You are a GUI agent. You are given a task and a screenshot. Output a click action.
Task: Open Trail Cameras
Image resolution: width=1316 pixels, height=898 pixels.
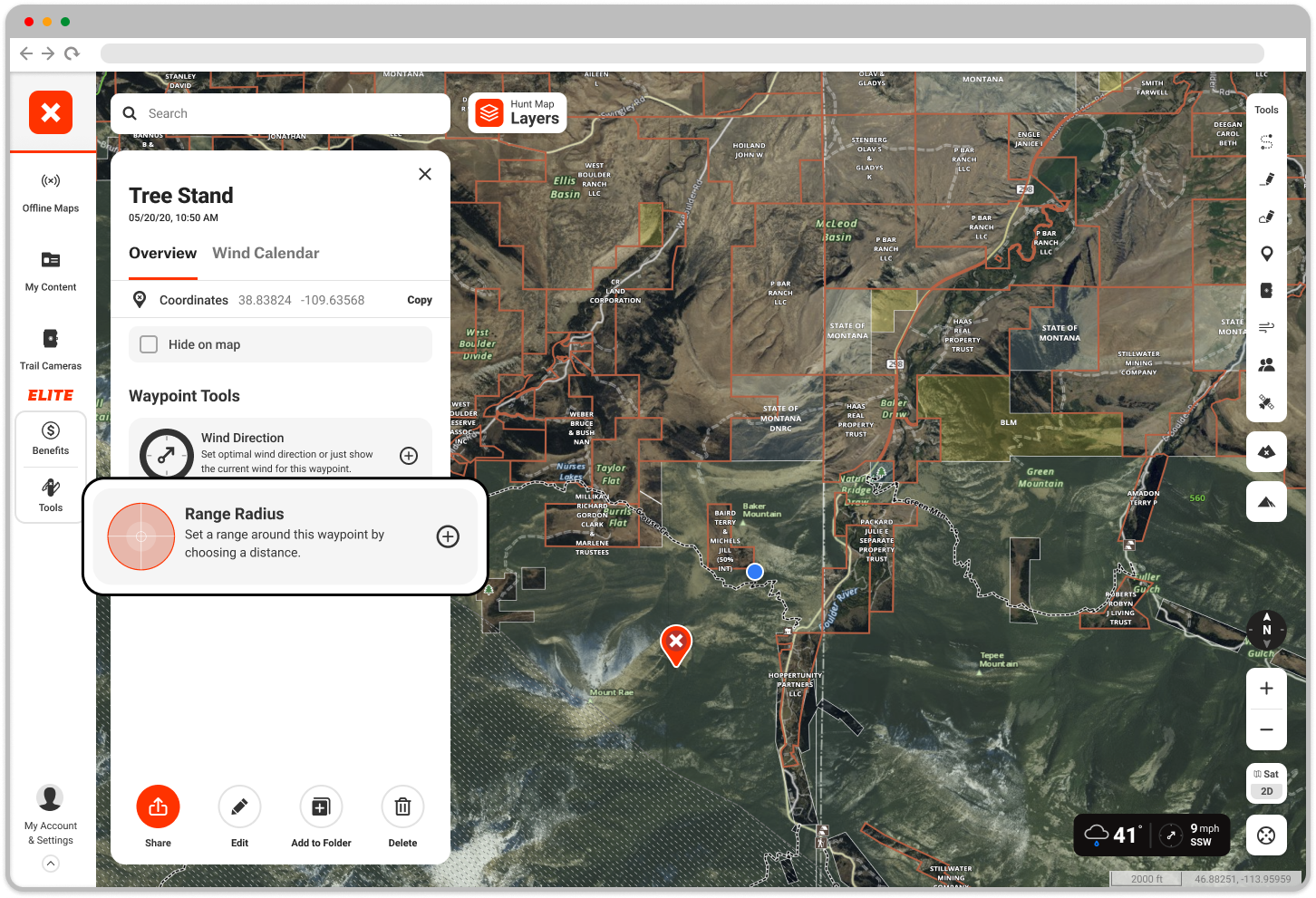pos(51,350)
